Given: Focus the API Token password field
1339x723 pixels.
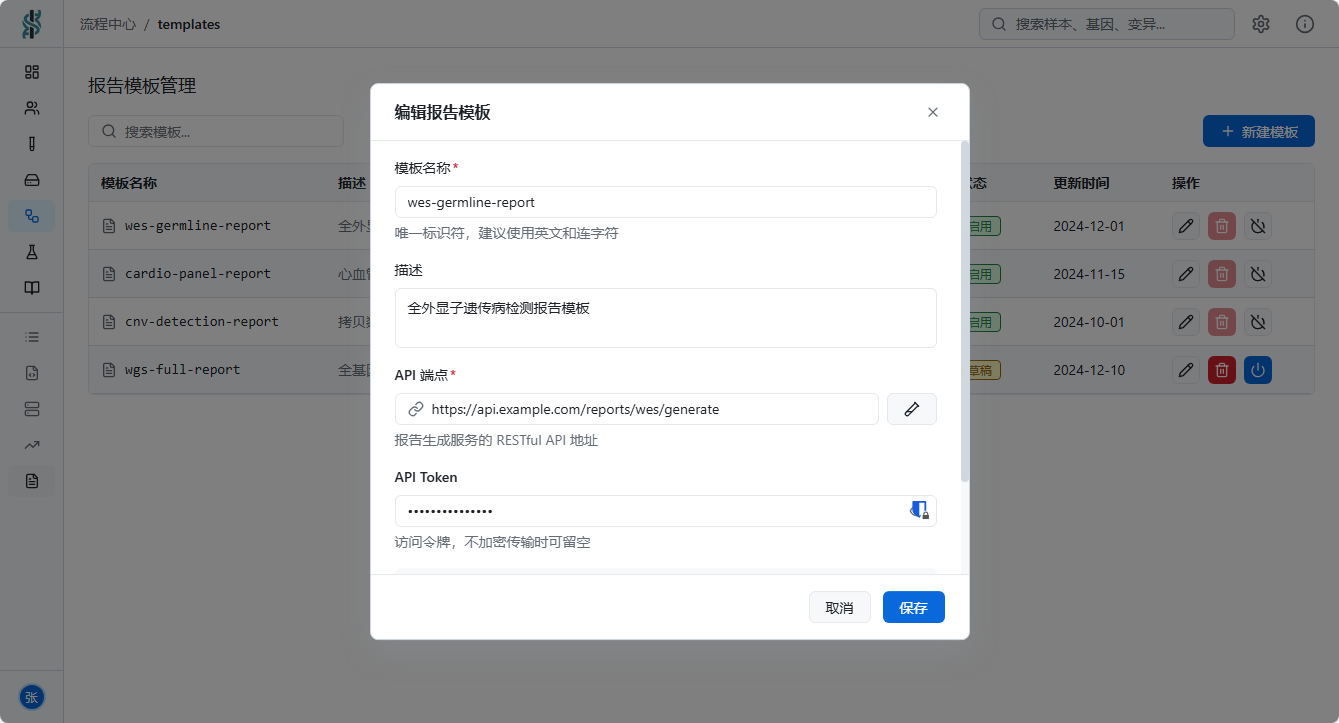Looking at the screenshot, I should (x=666, y=511).
